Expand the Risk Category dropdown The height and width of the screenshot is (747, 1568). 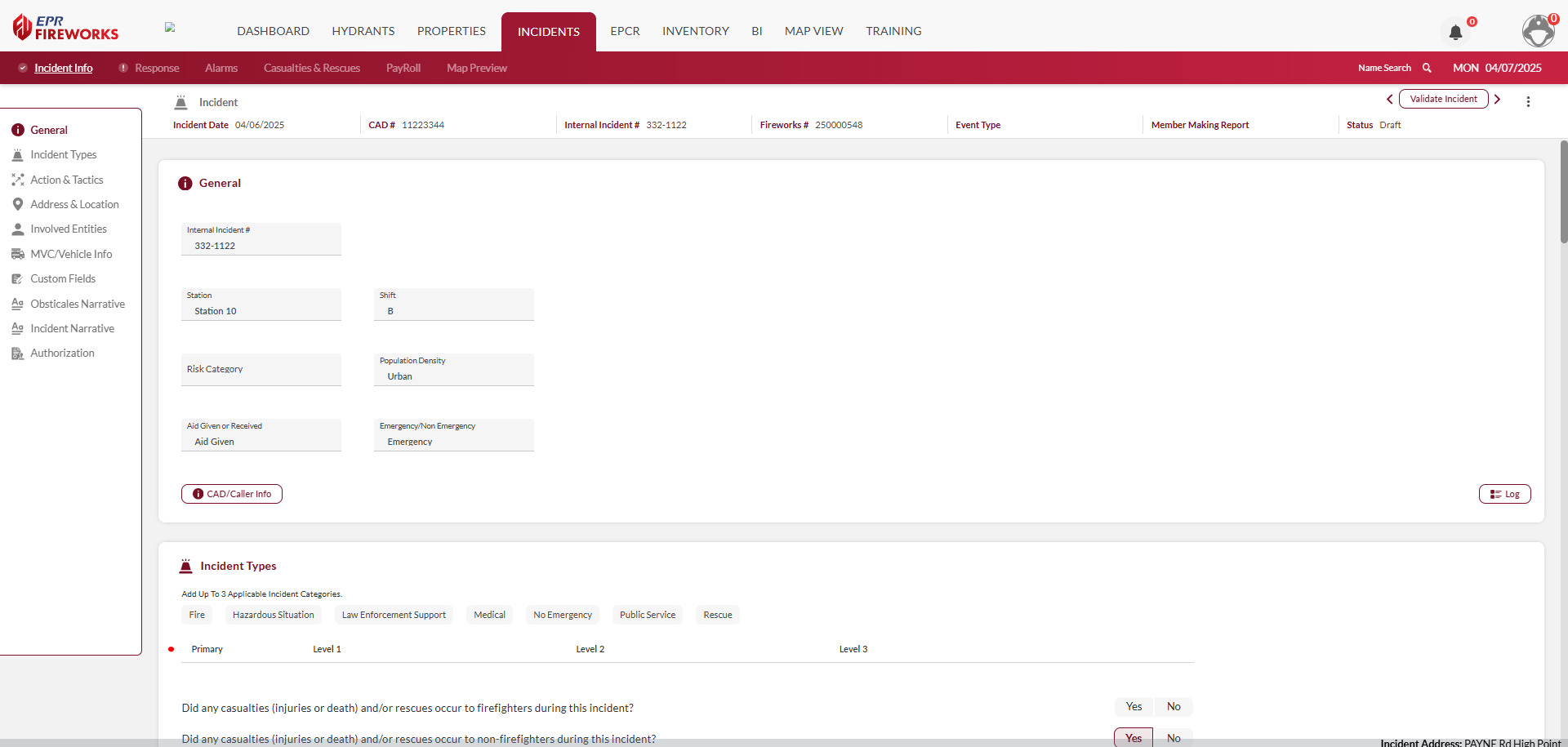[261, 370]
